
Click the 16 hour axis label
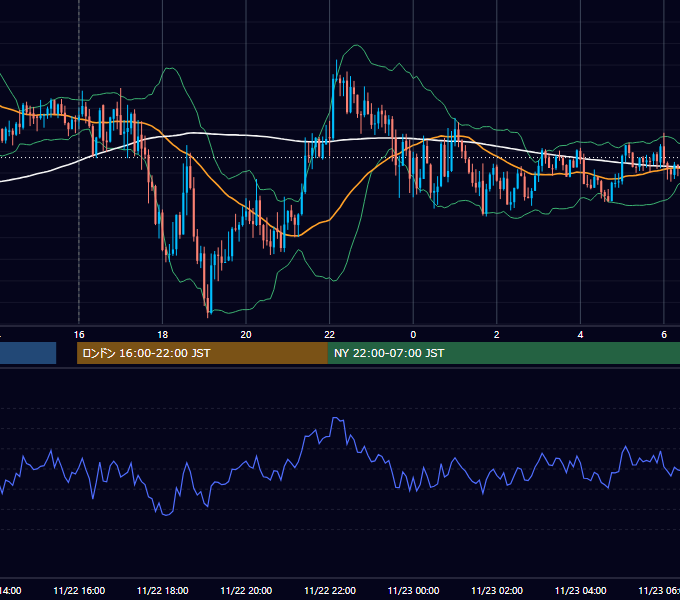[x=79, y=335]
